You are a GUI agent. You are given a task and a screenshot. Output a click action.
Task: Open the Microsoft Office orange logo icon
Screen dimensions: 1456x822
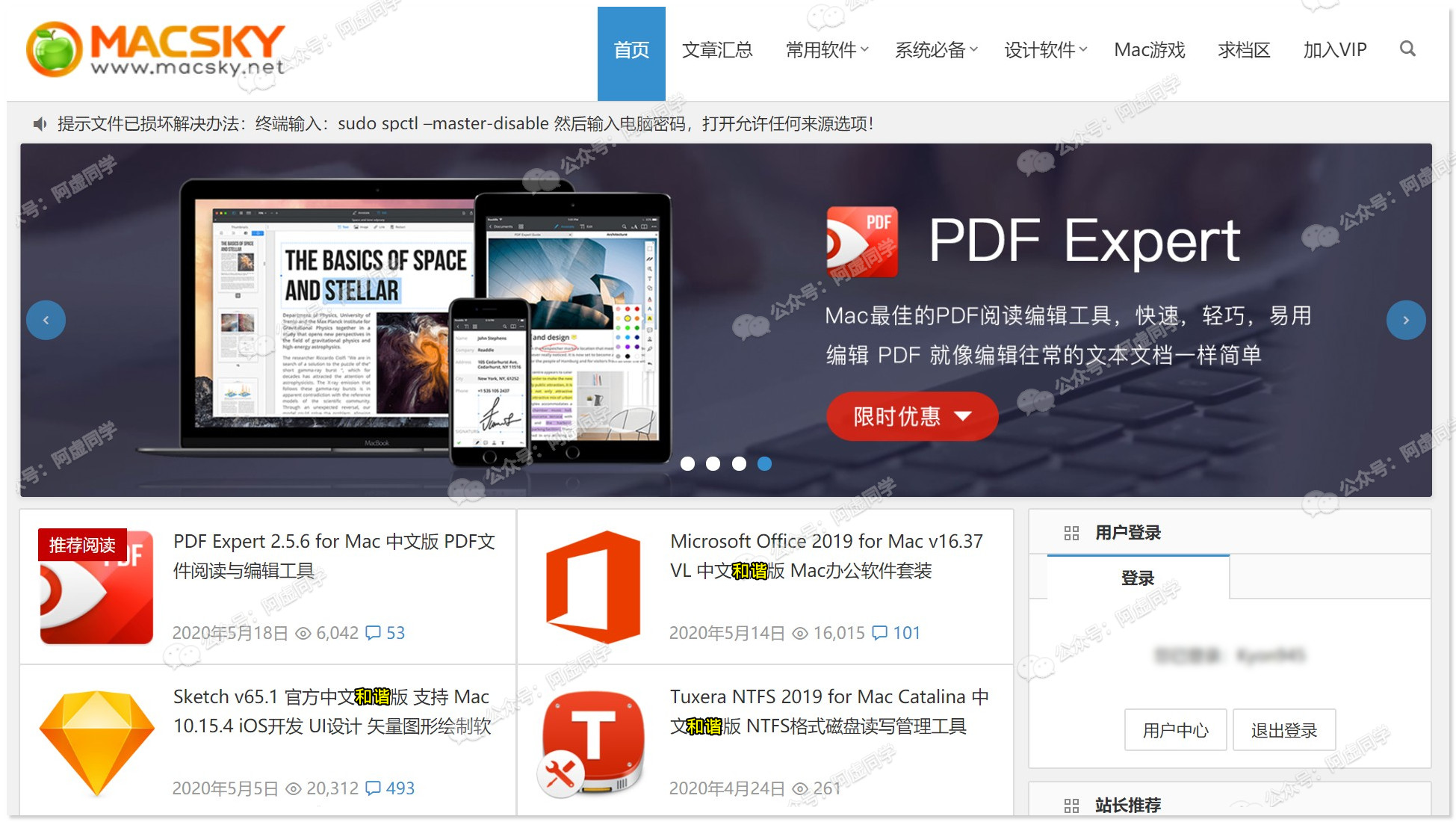pos(593,587)
